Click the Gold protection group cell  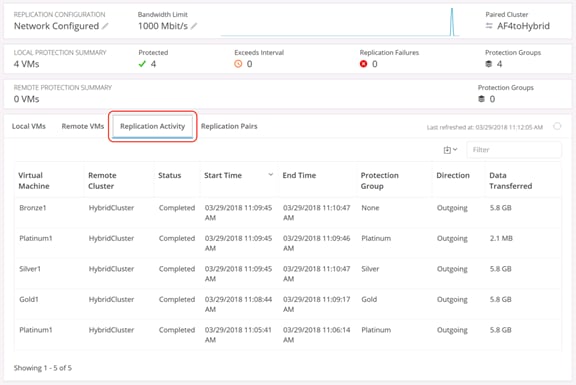click(x=369, y=299)
